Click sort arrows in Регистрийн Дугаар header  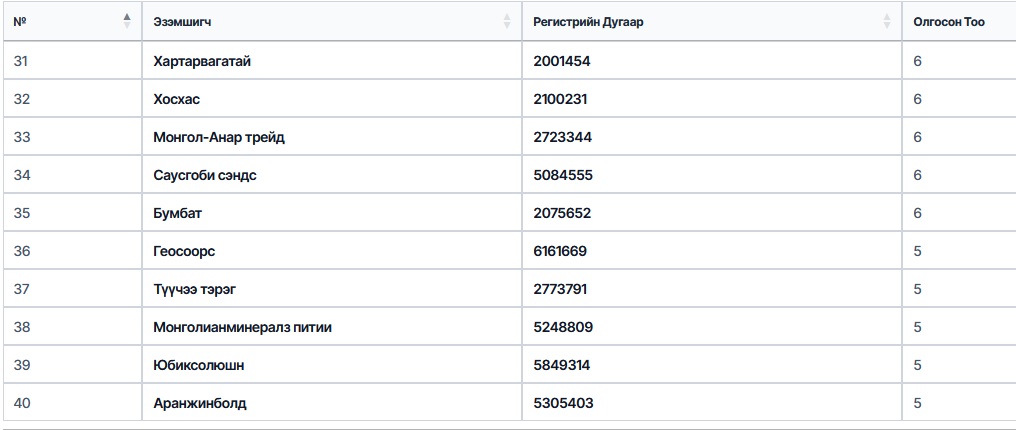(886, 21)
